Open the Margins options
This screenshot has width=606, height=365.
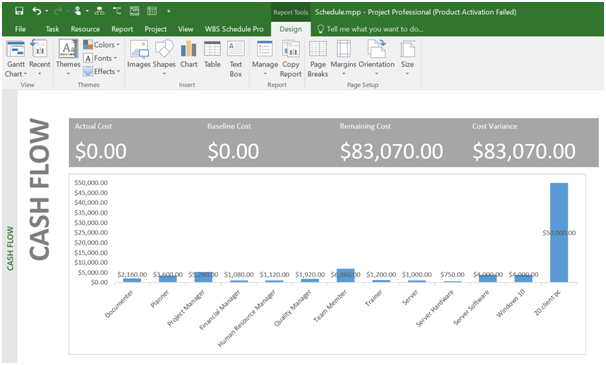[x=343, y=57]
